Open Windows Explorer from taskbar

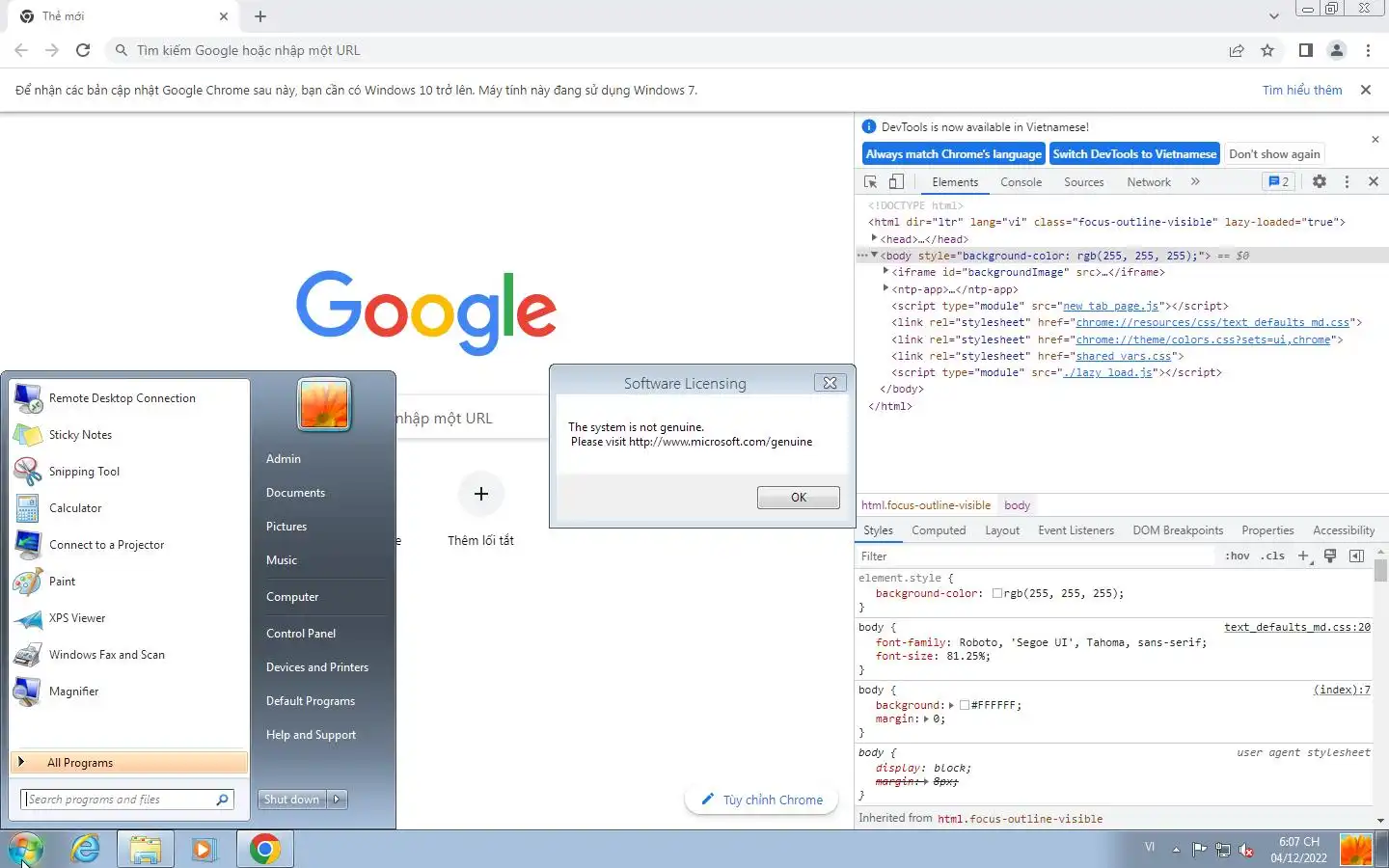pos(146,849)
